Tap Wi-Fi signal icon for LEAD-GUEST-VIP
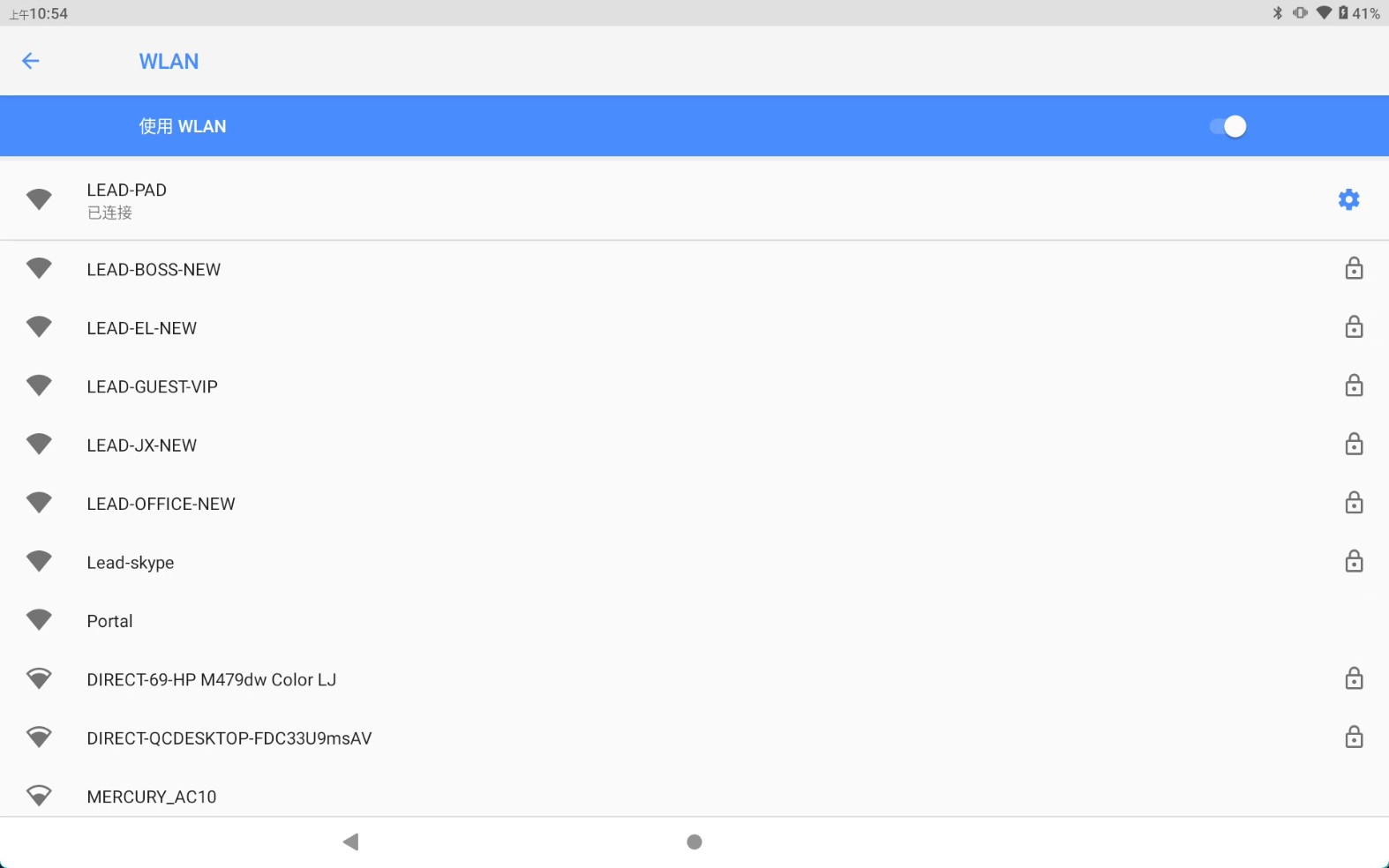This screenshot has width=1389, height=868. 39,385
